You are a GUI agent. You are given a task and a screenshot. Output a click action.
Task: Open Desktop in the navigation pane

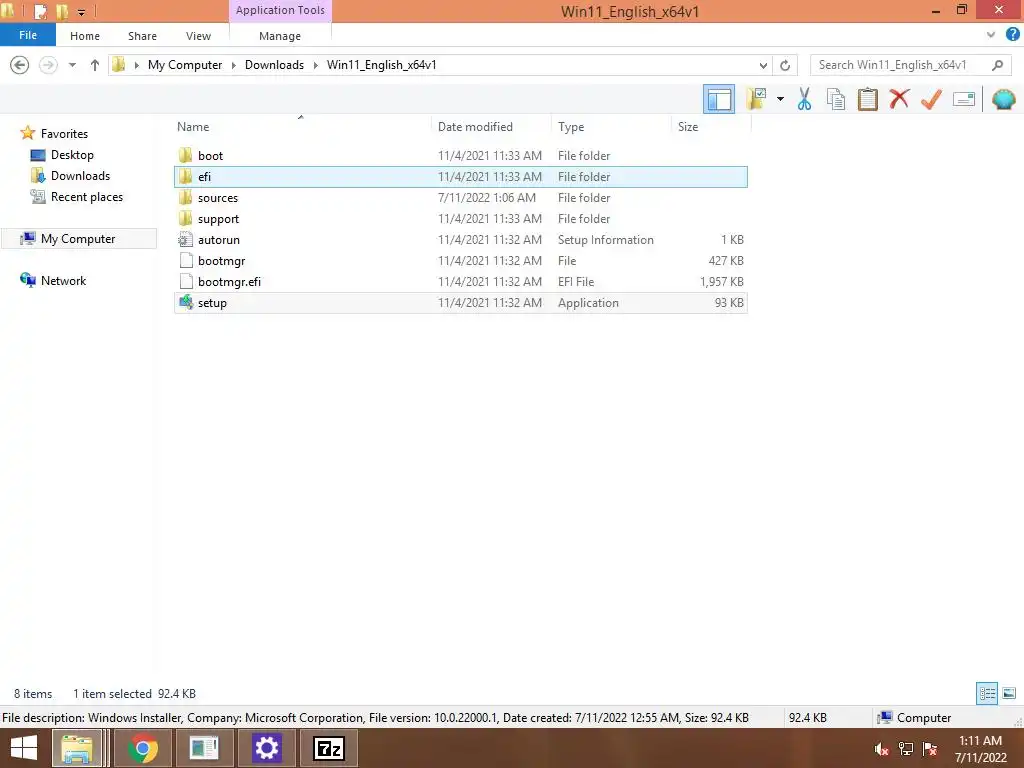point(72,155)
